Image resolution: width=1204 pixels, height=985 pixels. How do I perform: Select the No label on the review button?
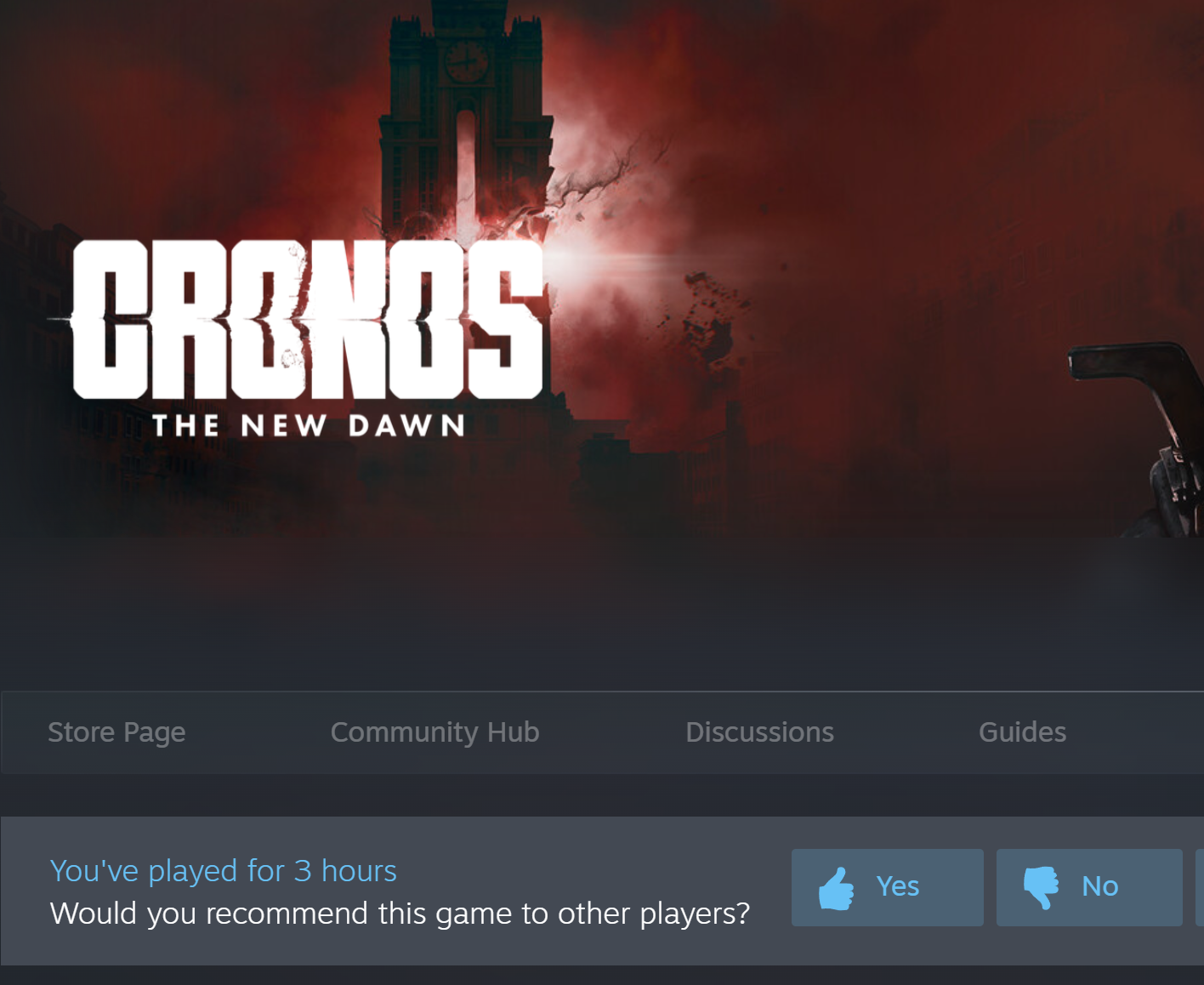pyautogui.click(x=1099, y=886)
